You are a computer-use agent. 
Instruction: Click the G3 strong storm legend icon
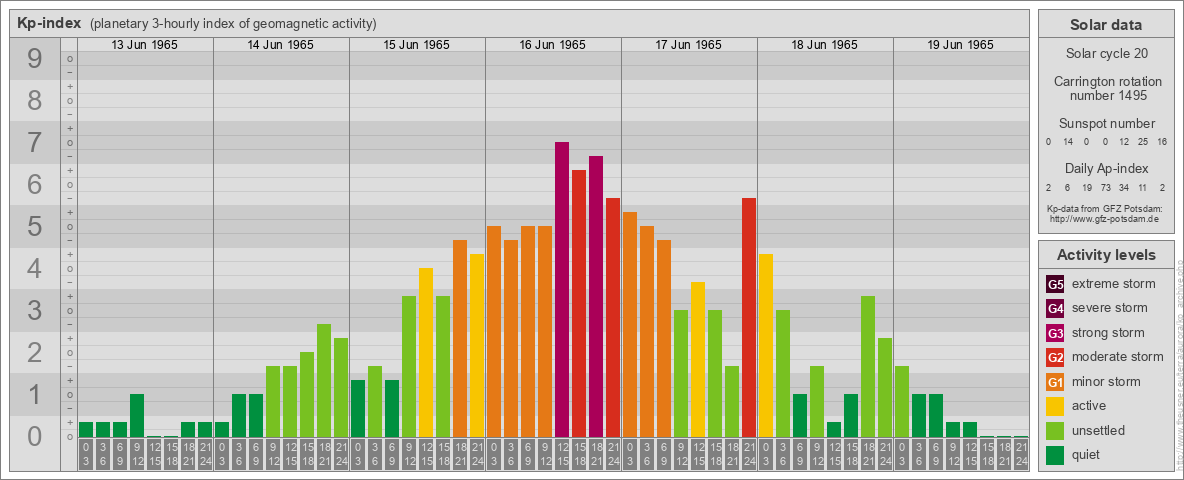(x=1055, y=333)
